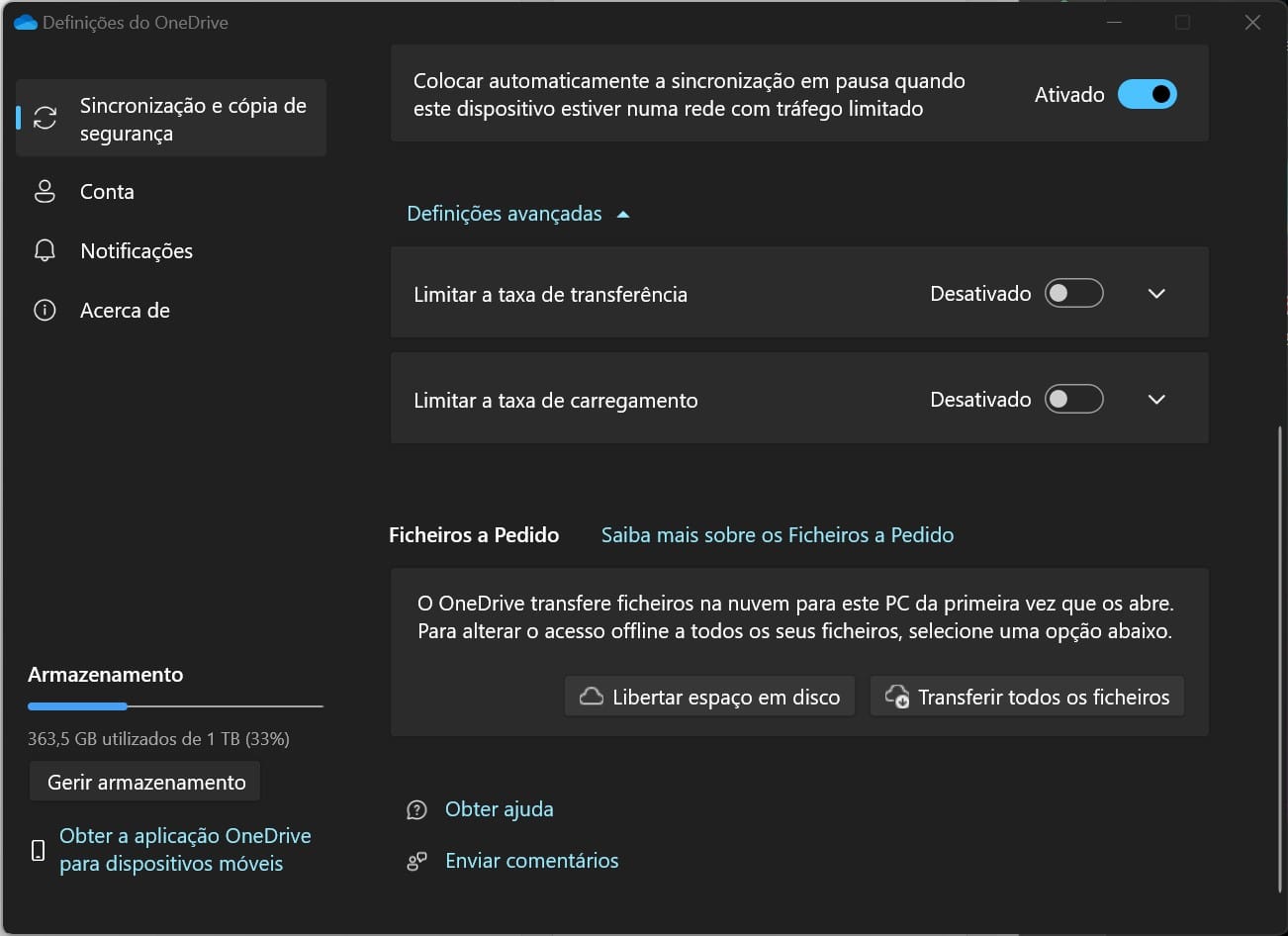
Task: Click the Conta person icon
Action: [45, 192]
